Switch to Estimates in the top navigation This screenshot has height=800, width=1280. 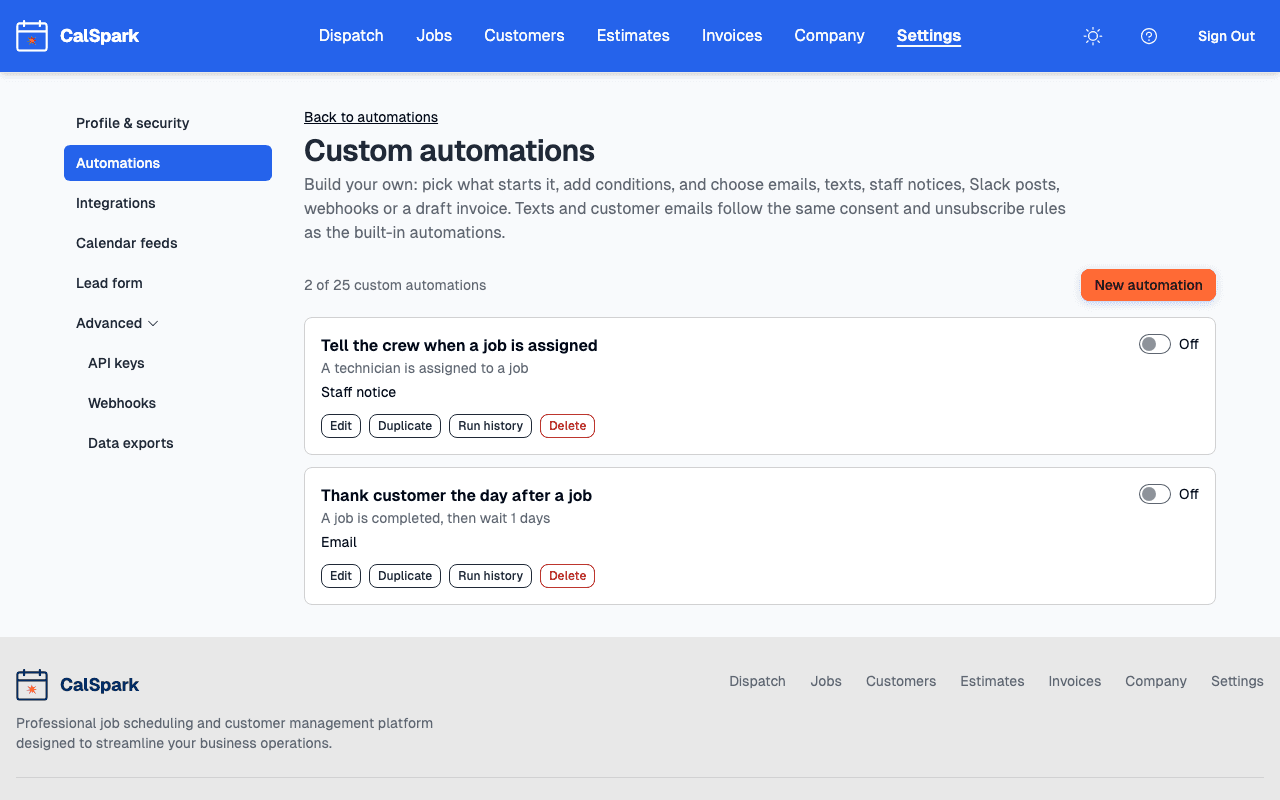coord(633,36)
